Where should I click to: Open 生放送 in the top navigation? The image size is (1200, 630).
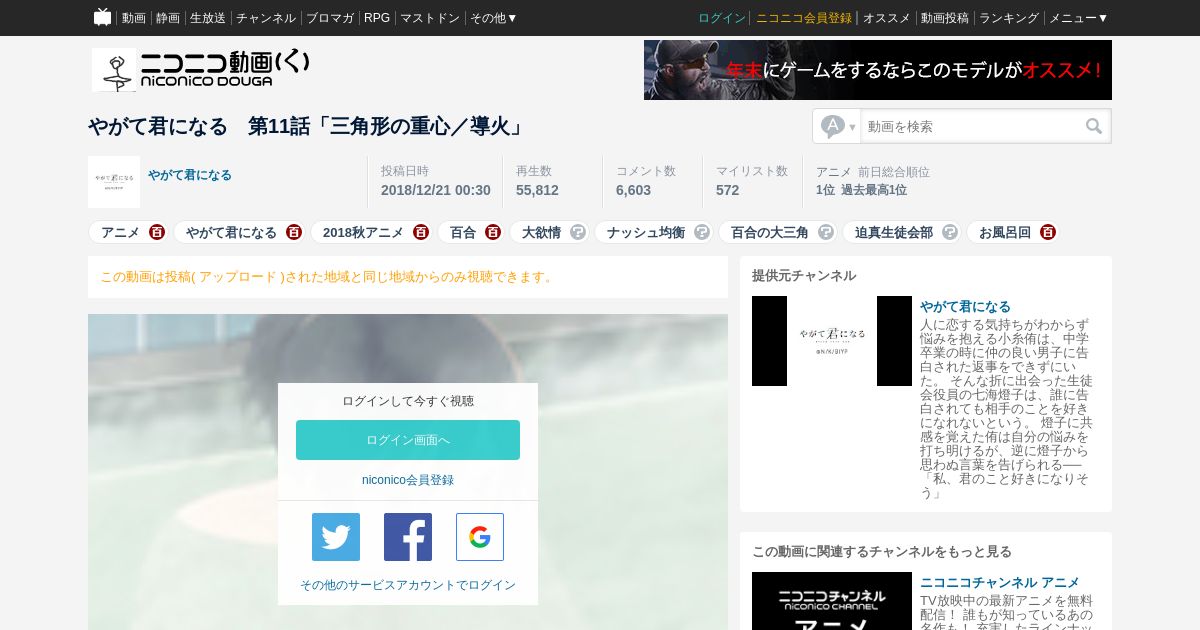208,18
